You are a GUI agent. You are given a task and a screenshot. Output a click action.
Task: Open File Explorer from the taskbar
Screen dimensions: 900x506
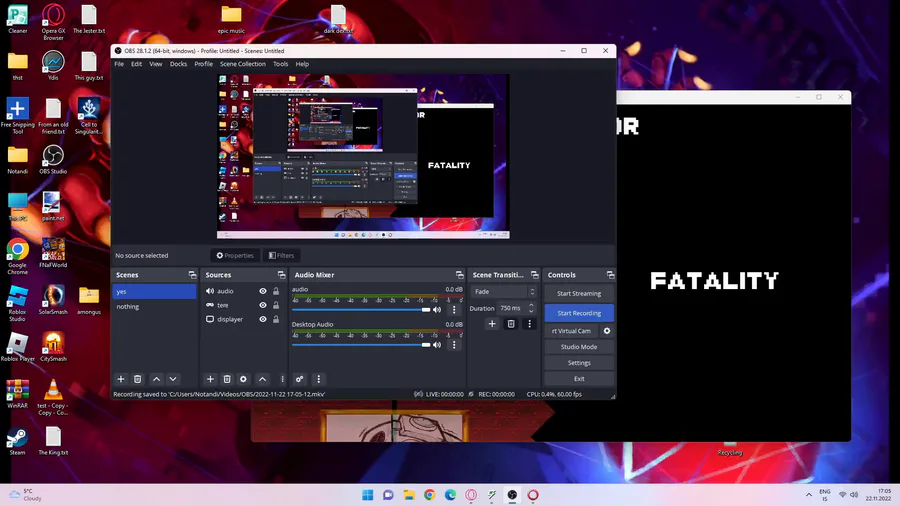click(409, 495)
